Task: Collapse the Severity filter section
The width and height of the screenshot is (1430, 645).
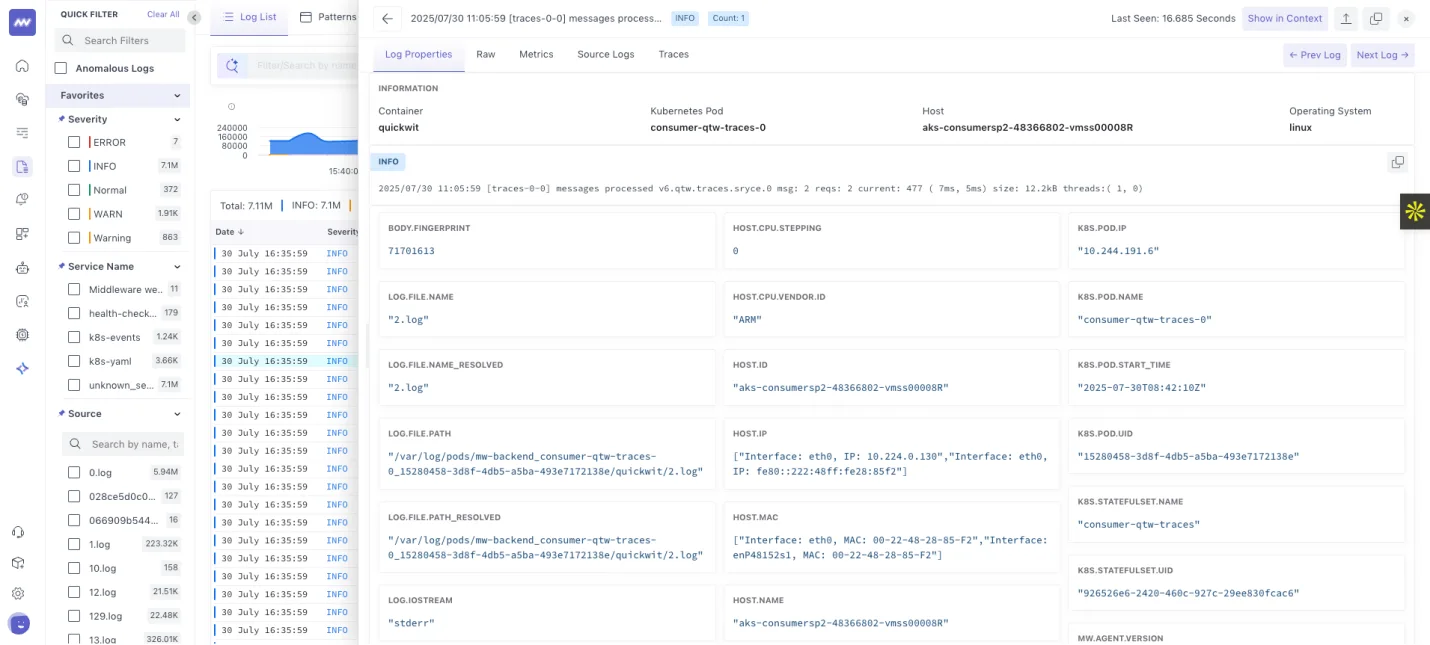Action: [x=177, y=119]
